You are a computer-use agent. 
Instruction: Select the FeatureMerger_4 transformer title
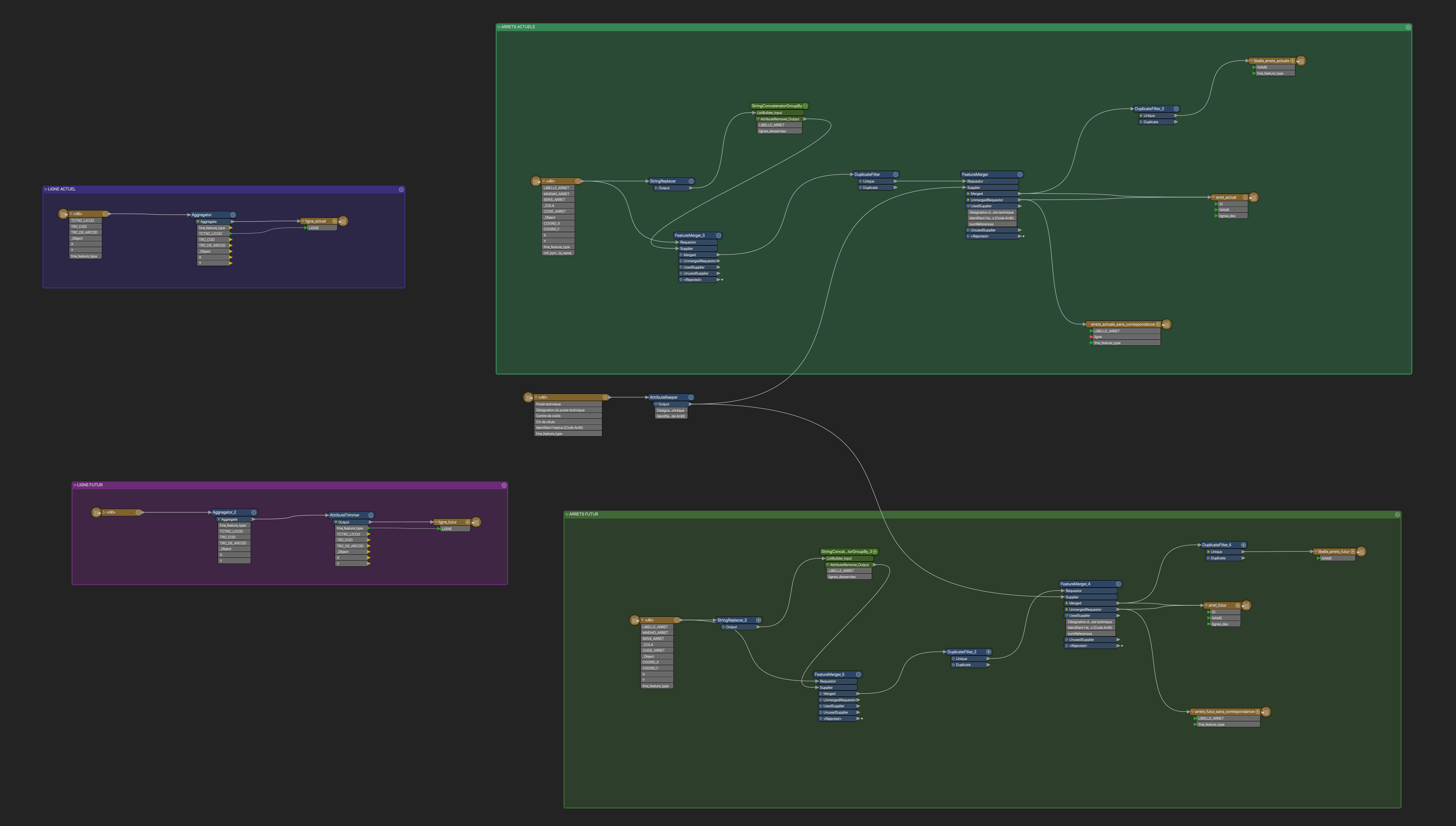pyautogui.click(x=1075, y=584)
